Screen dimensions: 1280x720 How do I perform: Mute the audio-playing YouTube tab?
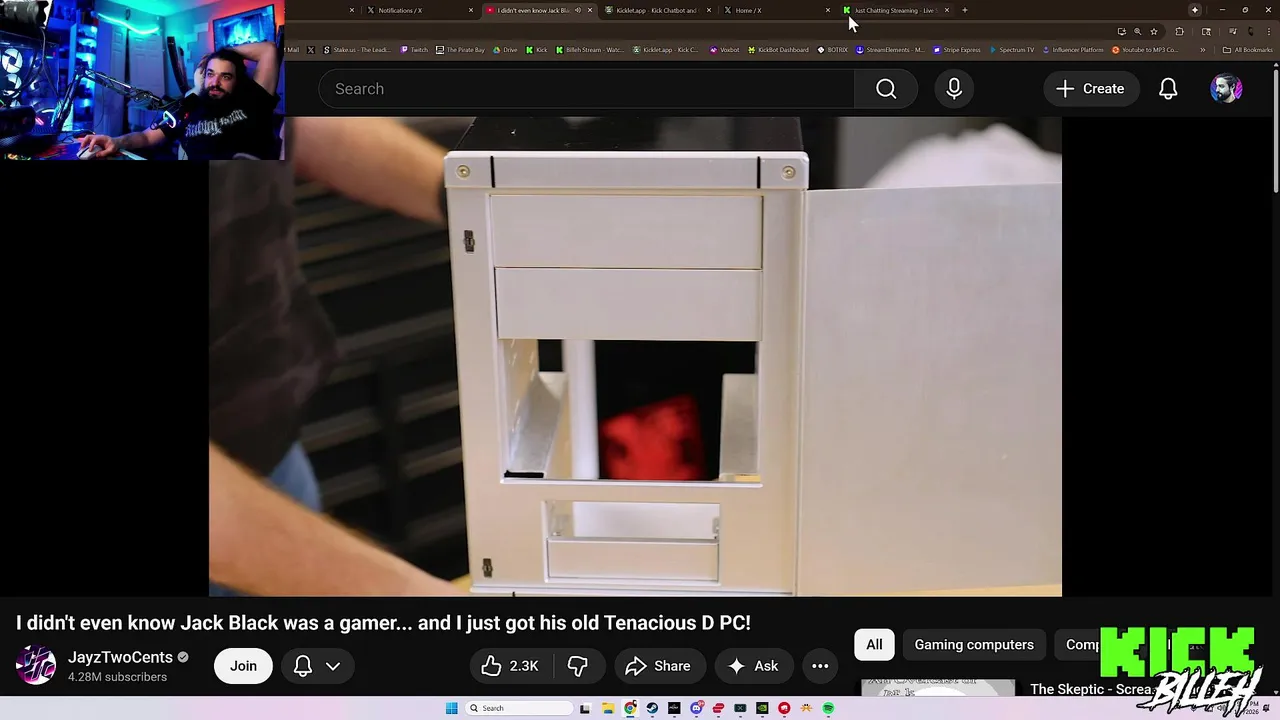[577, 10]
